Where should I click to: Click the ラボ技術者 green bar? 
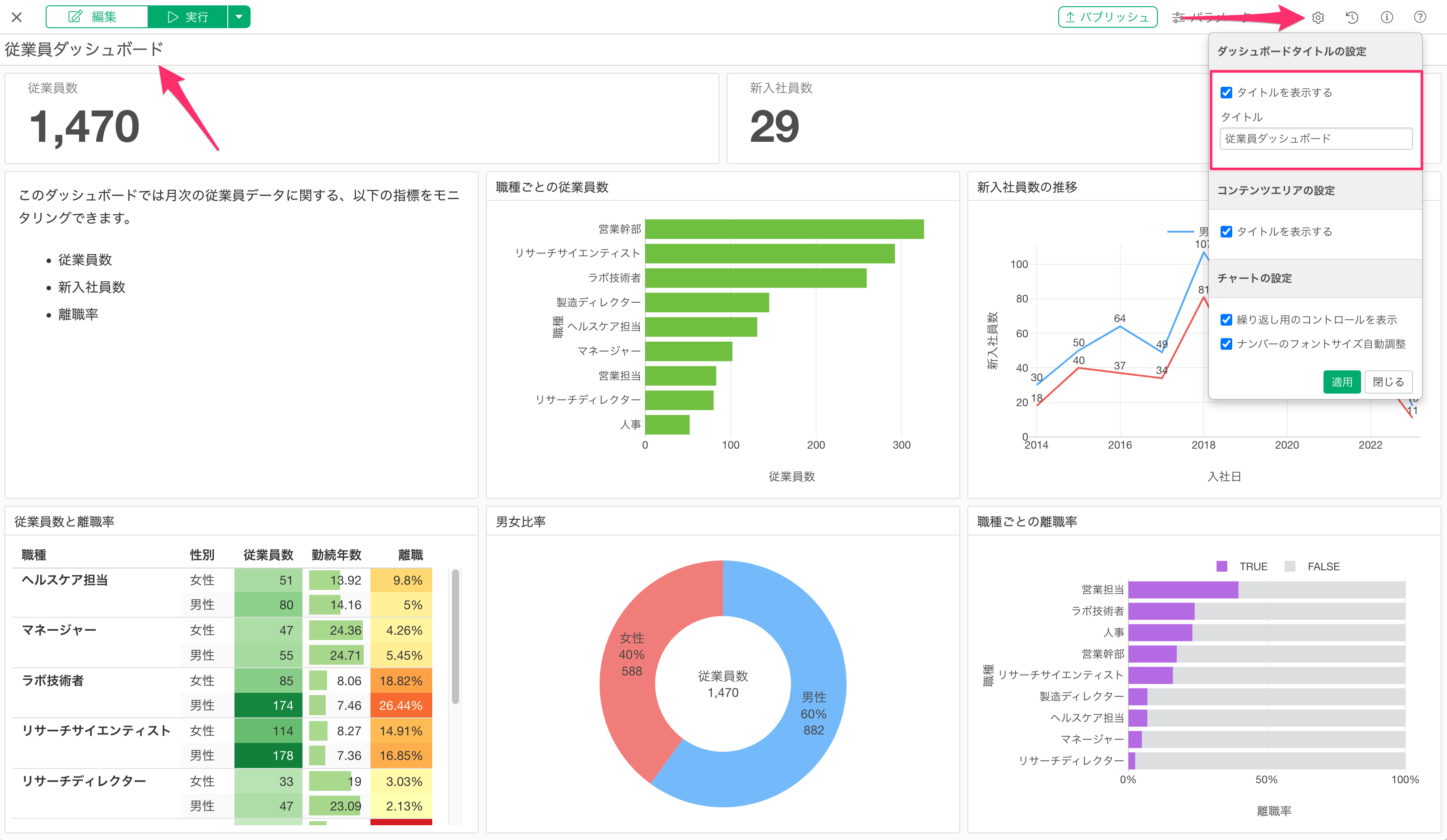pos(755,278)
